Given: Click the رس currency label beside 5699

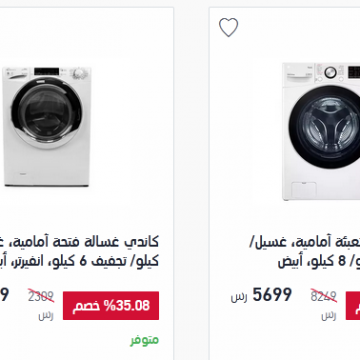Looking at the screenshot, I should tap(239, 297).
